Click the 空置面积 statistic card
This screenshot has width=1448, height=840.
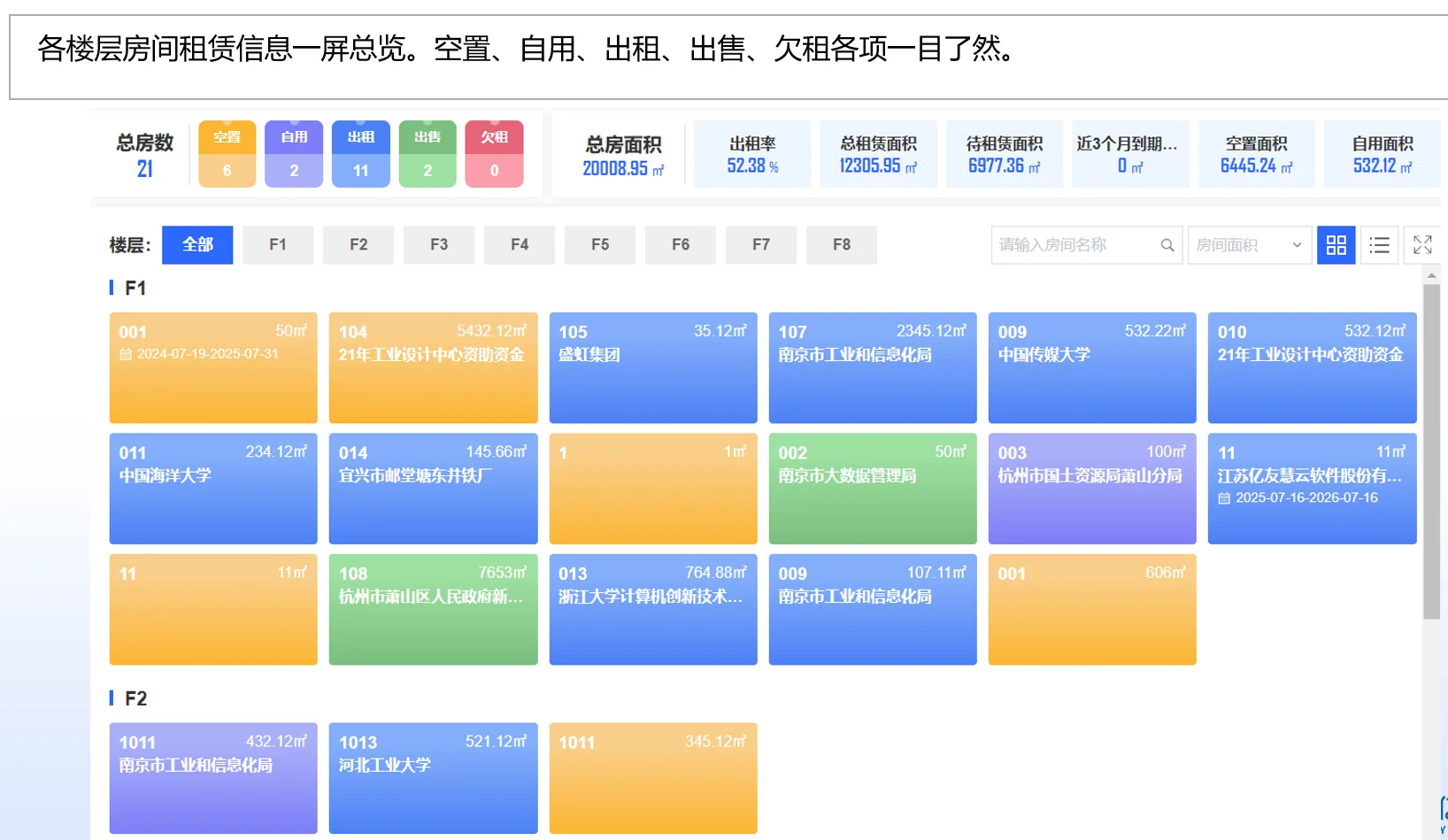1257,154
